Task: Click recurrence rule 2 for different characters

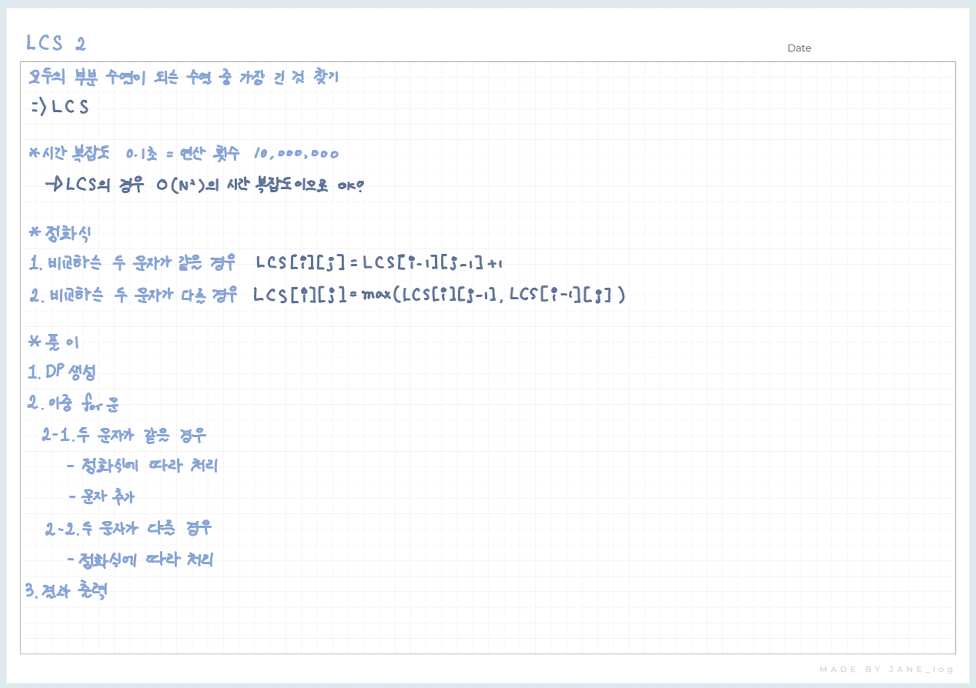Action: tap(140, 294)
